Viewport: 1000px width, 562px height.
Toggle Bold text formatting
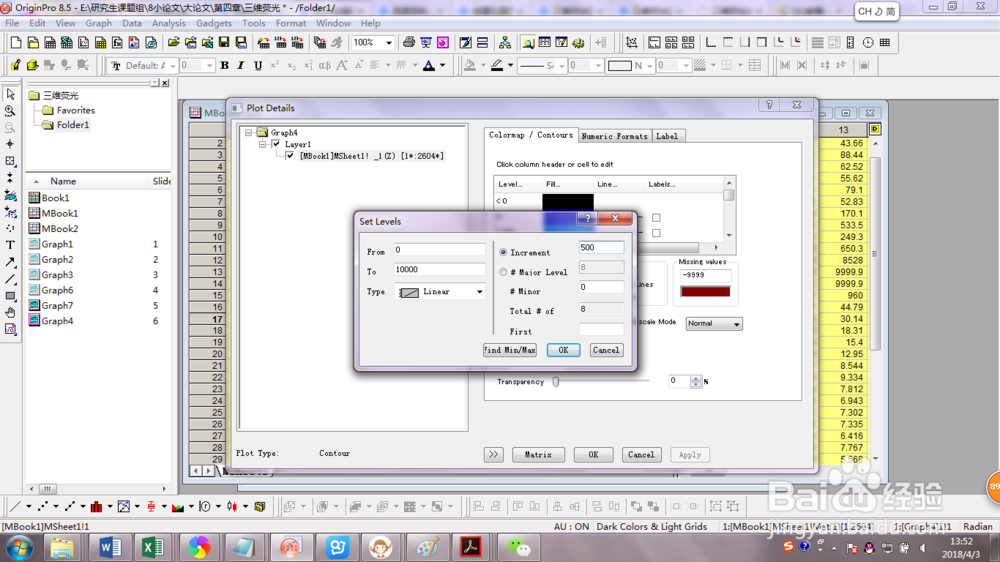click(224, 65)
